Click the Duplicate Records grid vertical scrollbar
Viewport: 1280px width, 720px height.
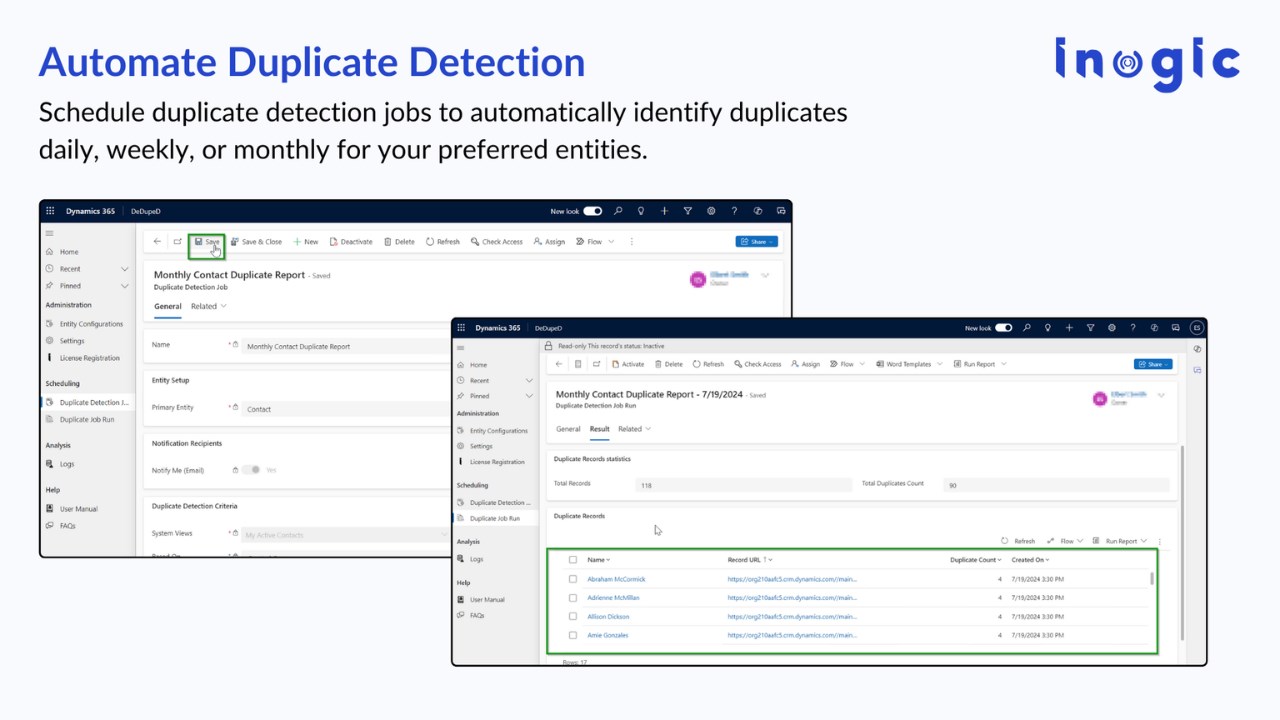coord(1152,578)
